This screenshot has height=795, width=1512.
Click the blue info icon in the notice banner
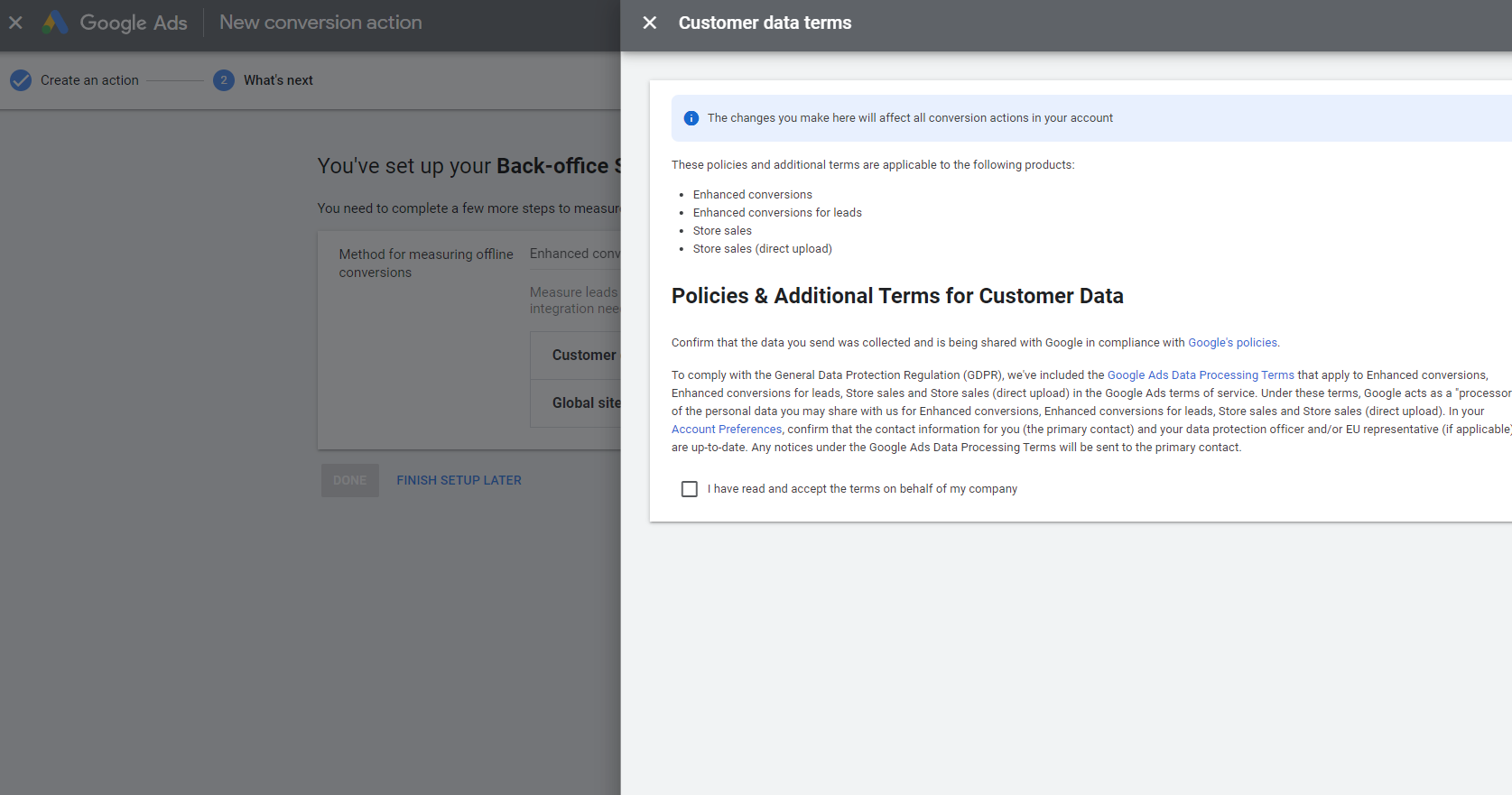691,118
